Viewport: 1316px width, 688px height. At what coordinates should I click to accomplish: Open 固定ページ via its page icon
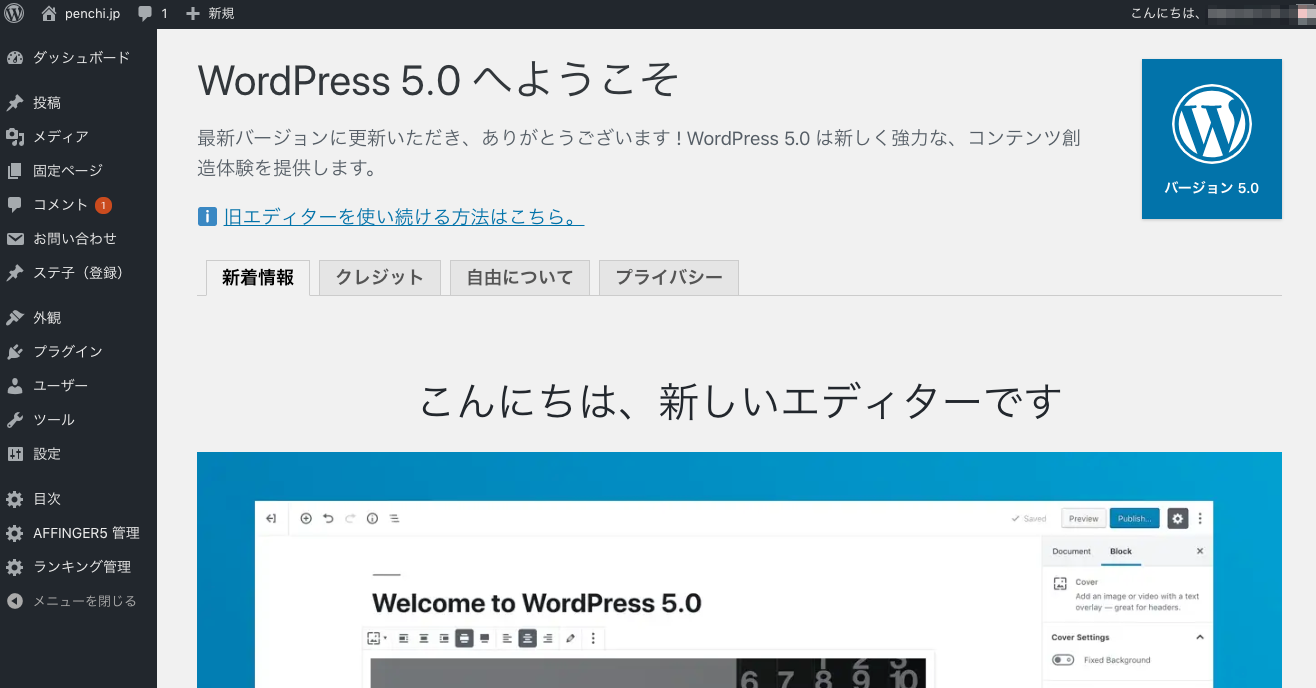tap(14, 170)
